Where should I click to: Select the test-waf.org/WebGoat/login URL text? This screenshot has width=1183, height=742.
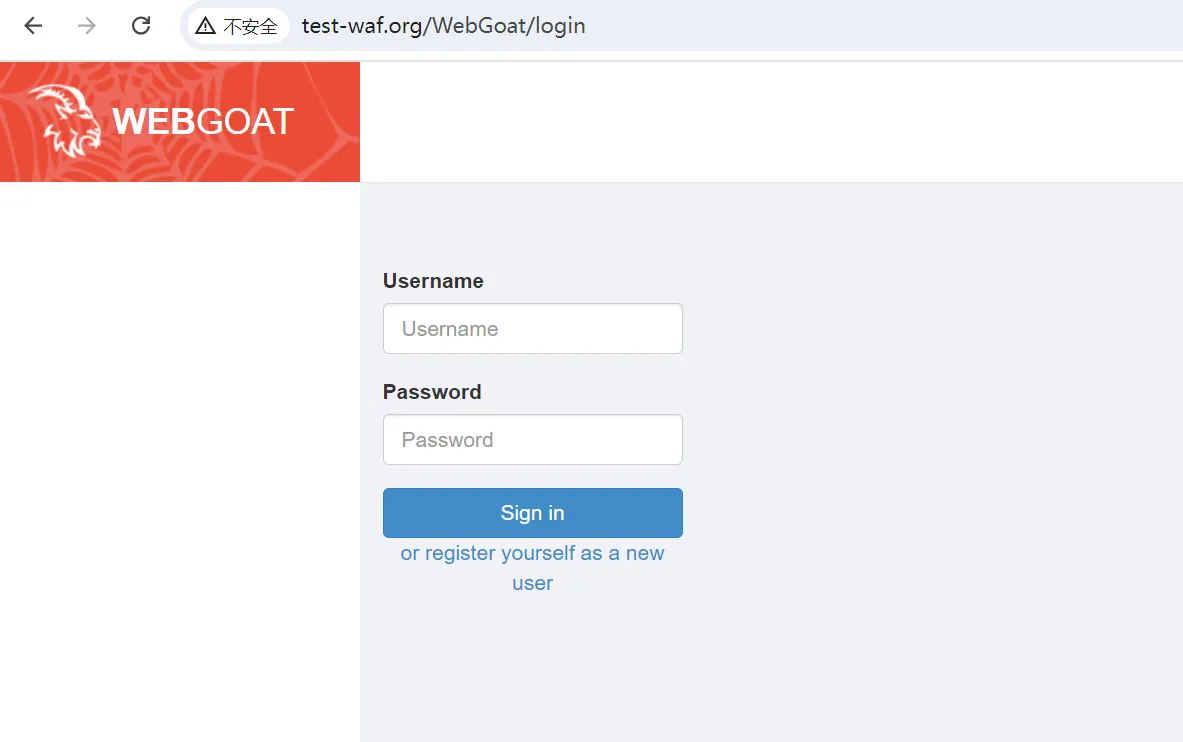click(443, 26)
